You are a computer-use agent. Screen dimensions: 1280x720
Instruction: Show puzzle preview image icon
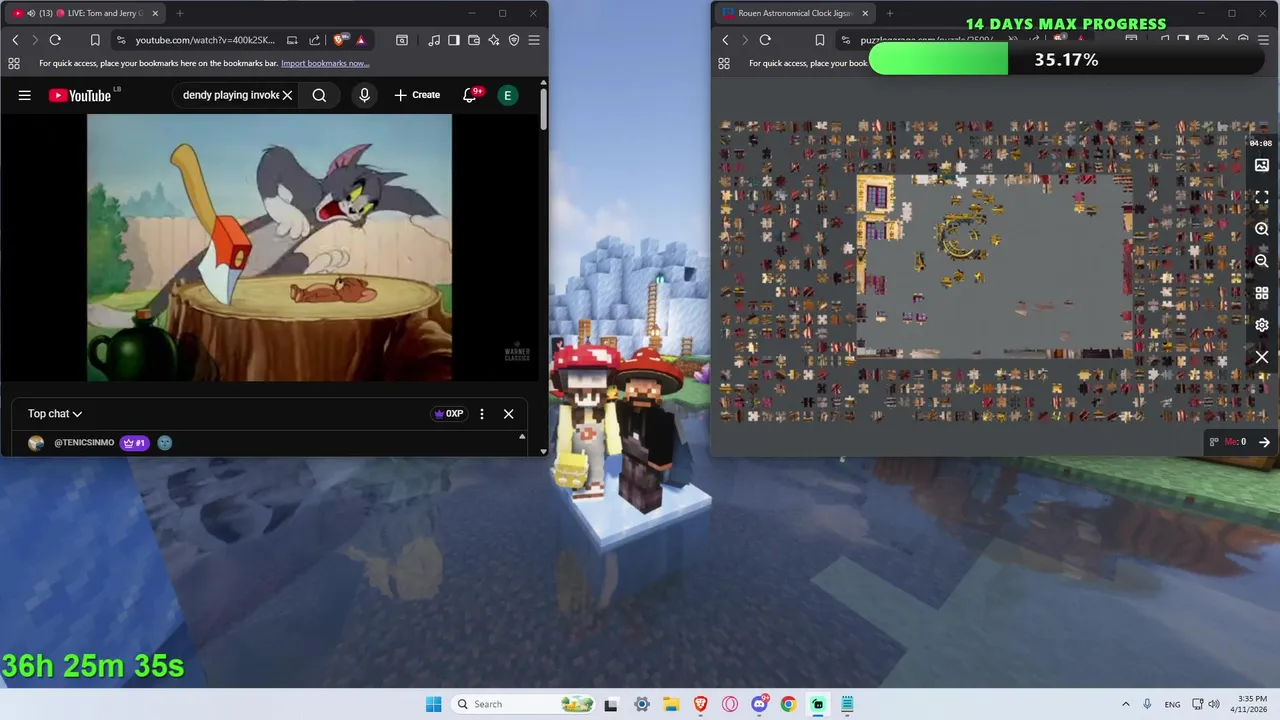click(x=1262, y=165)
